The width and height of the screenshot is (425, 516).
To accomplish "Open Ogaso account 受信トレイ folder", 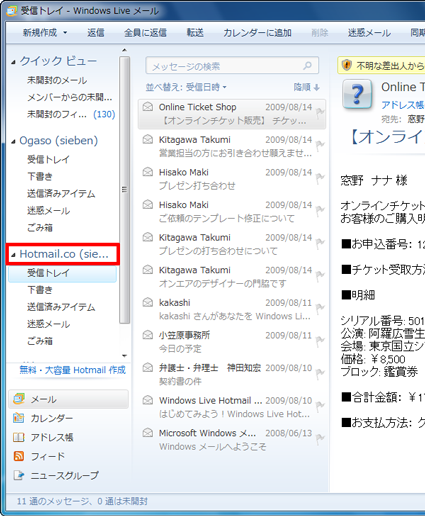I will pos(48,159).
